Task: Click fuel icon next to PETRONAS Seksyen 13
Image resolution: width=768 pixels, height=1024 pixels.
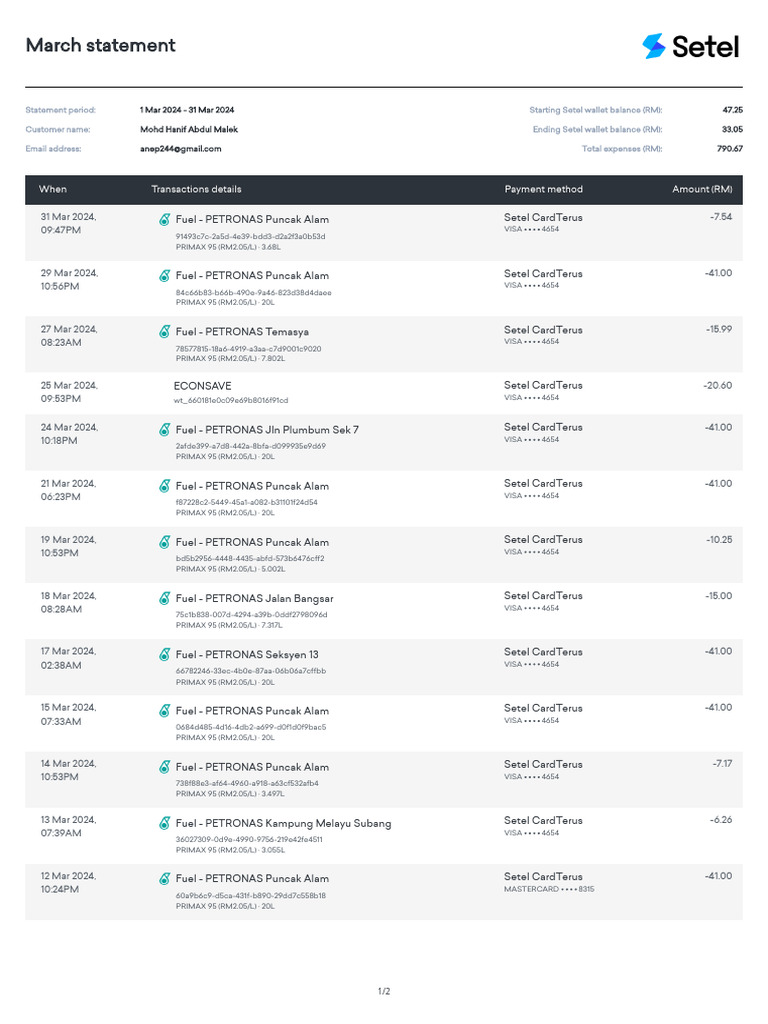Action: coord(165,654)
